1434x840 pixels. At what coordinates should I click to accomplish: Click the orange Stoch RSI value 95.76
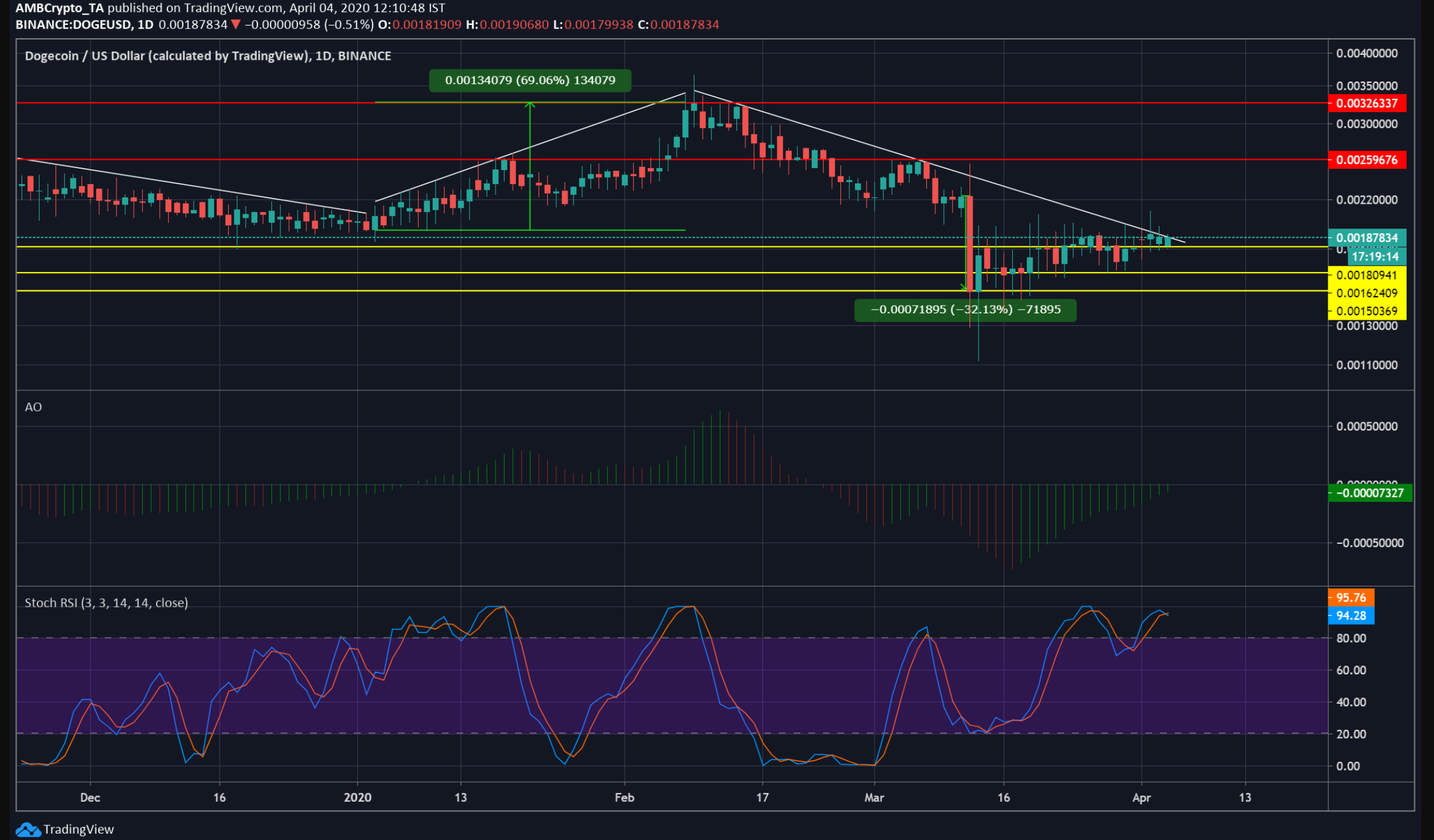[1351, 597]
